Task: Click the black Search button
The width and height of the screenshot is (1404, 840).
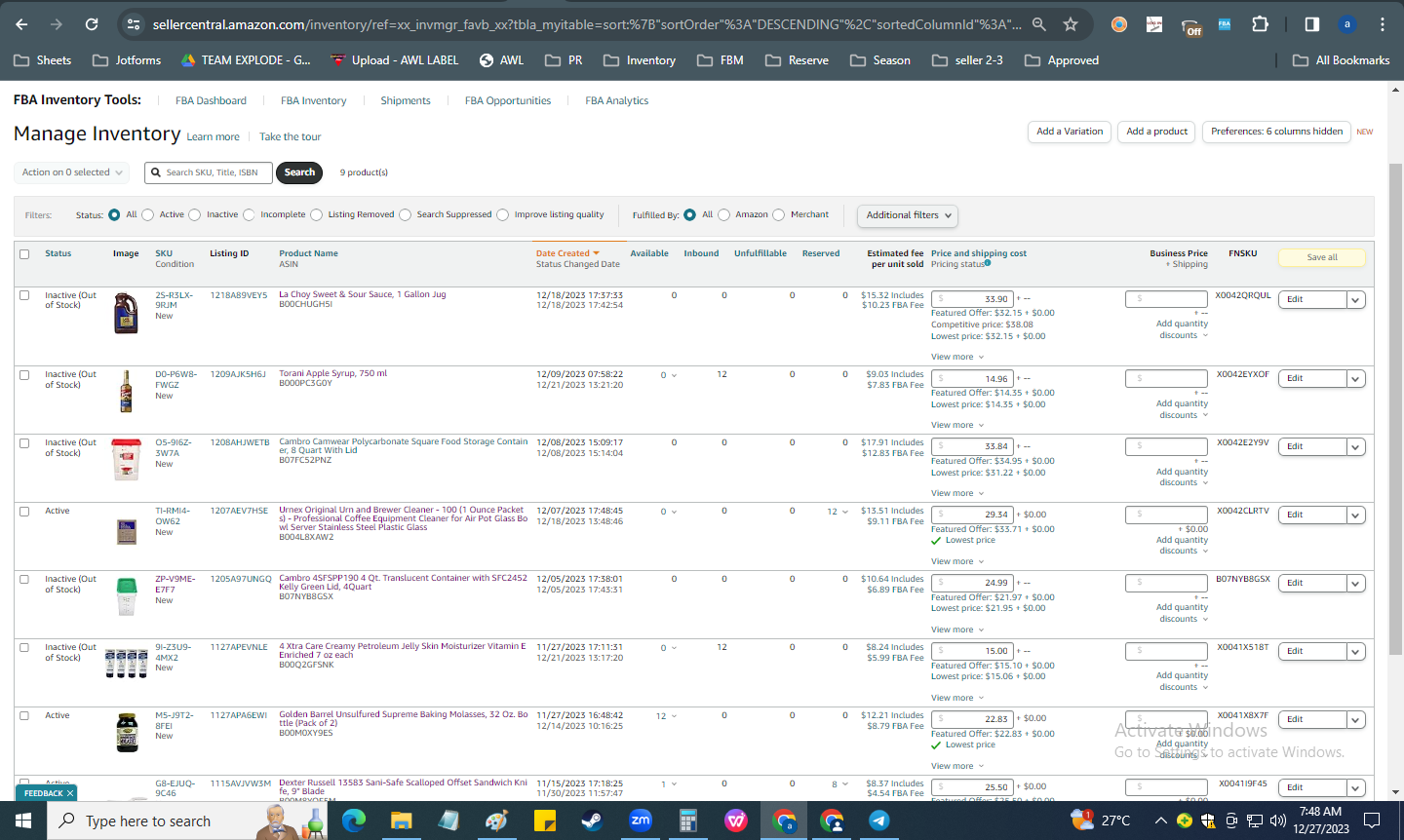Action: pyautogui.click(x=299, y=172)
